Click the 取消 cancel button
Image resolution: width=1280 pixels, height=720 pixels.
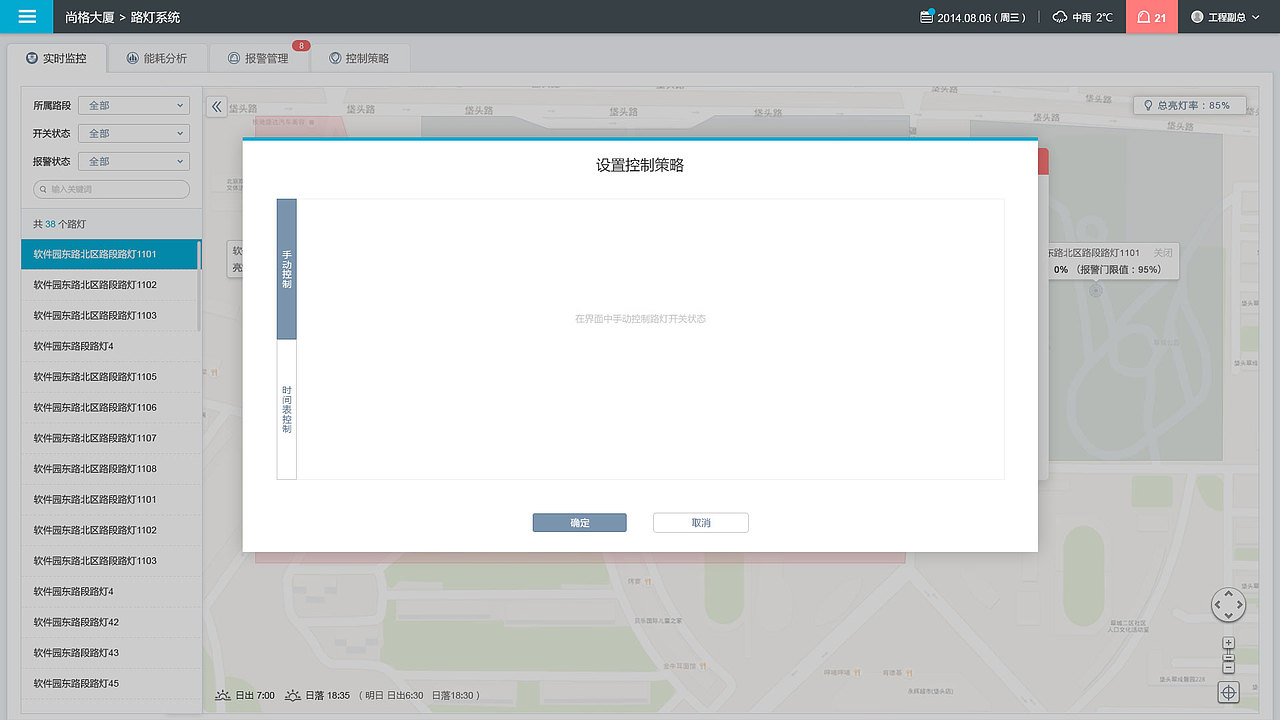click(x=700, y=522)
